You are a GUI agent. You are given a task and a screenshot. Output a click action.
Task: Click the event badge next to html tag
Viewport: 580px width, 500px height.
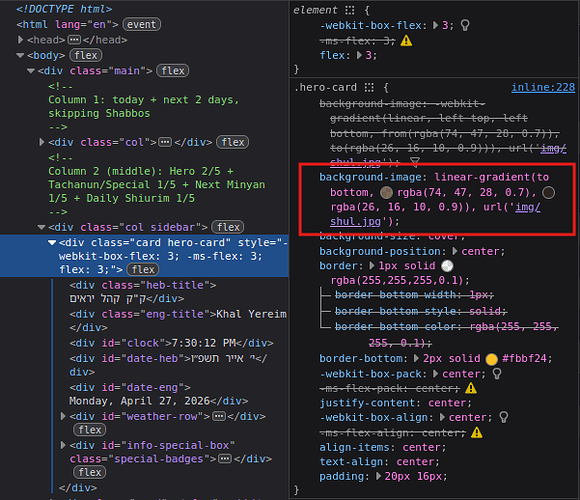click(142, 24)
